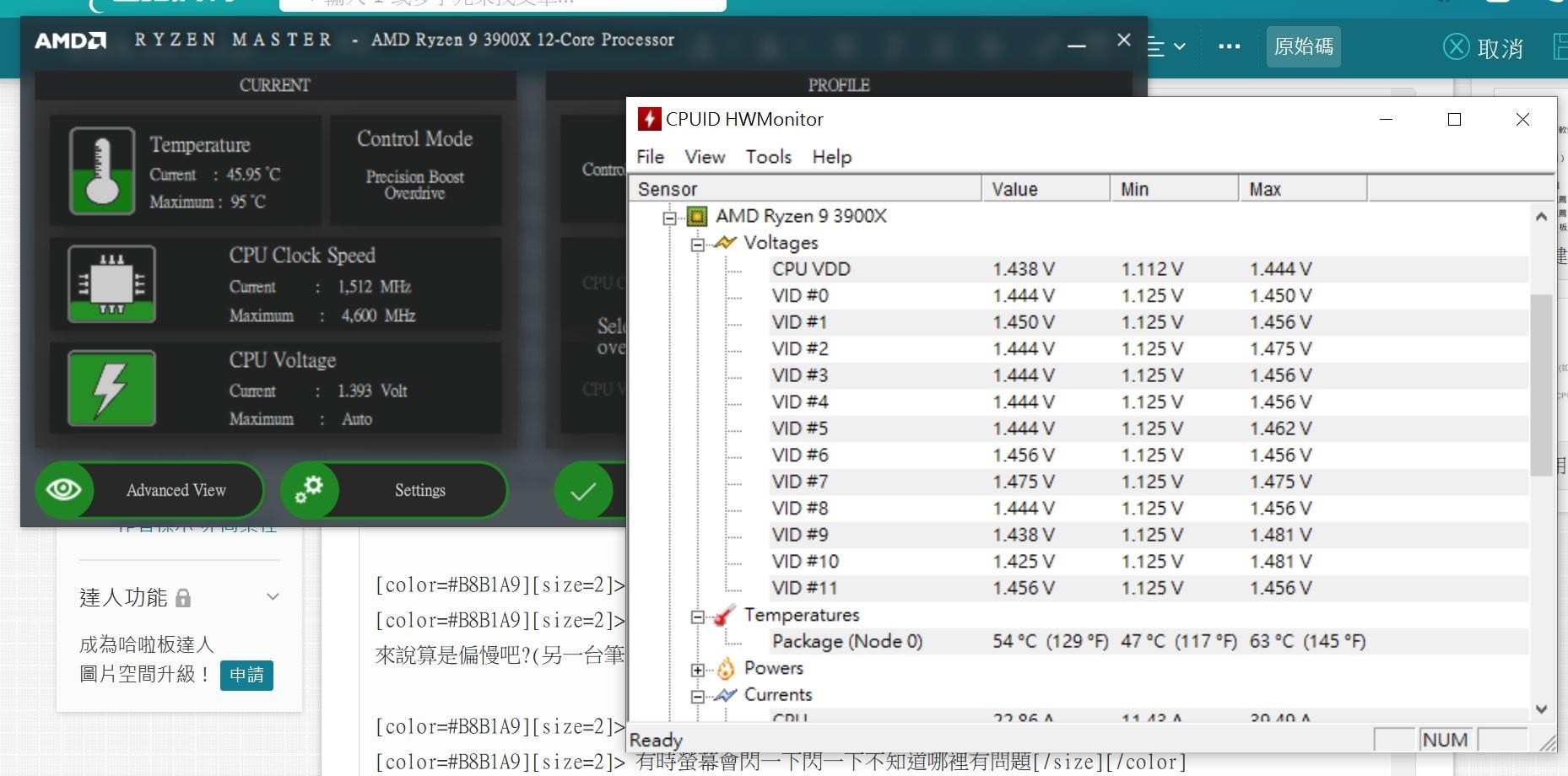1568x776 pixels.
Task: Click the 原始碼 source code button
Action: point(1303,46)
